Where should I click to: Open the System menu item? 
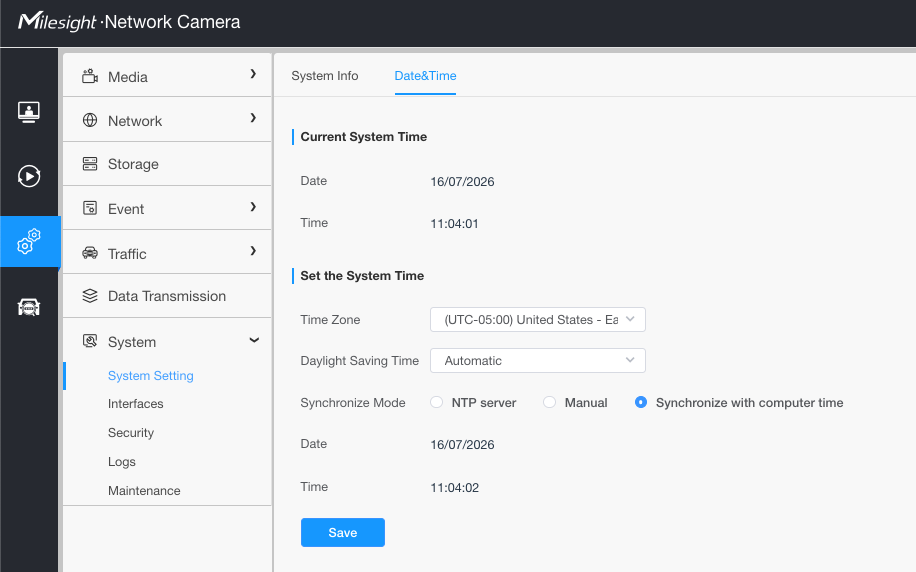coord(167,341)
